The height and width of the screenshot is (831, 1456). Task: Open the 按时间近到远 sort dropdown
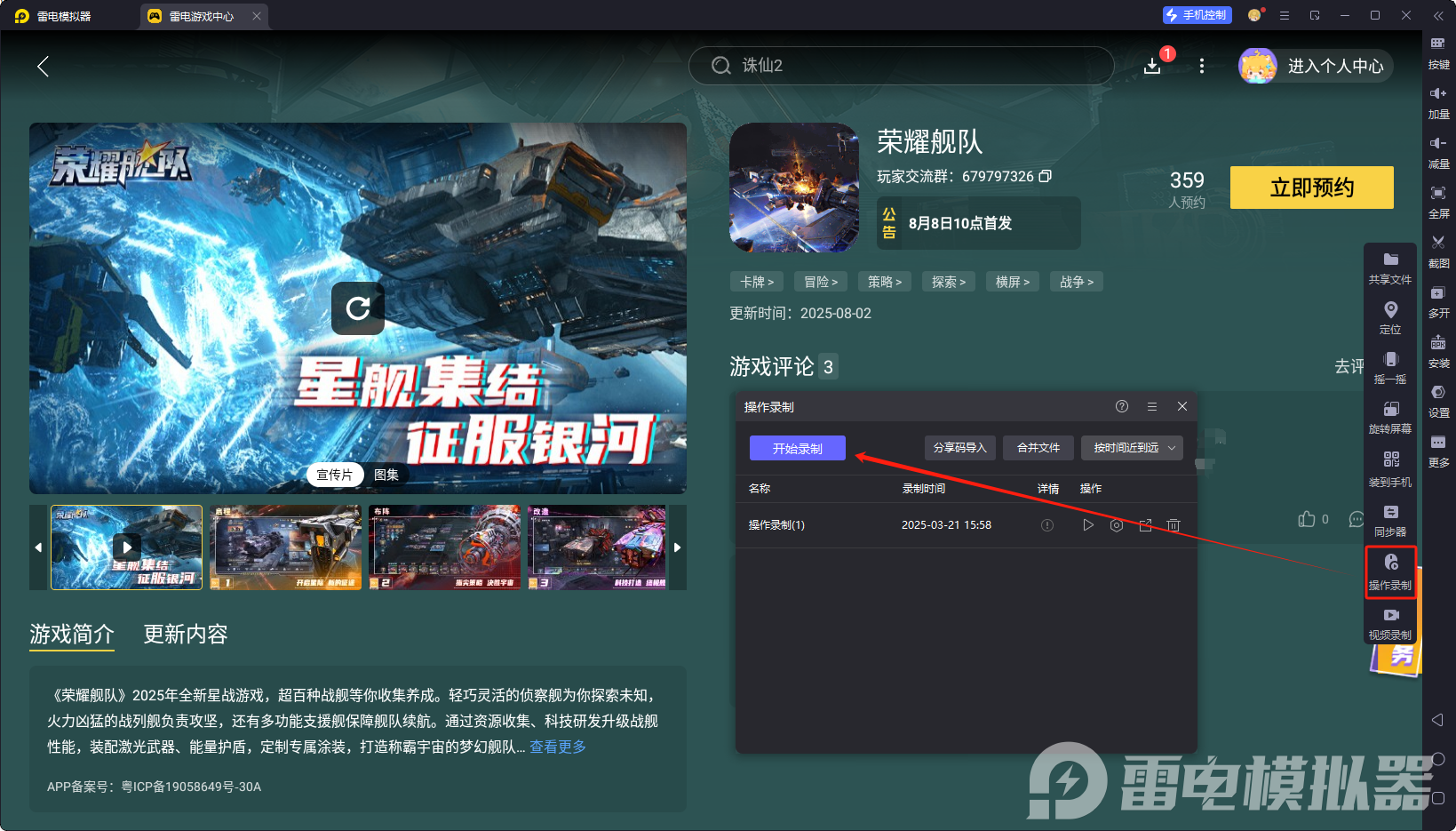tap(1132, 447)
